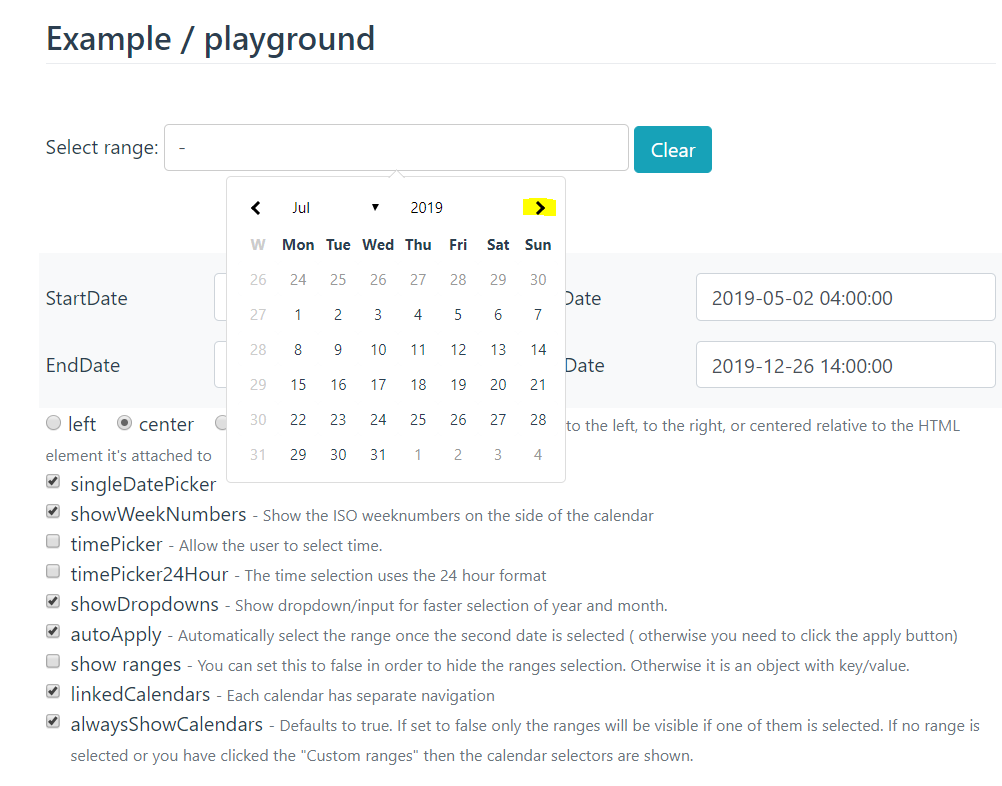This screenshot has width=1002, height=786.
Task: Open the Jul month dropdown
Action: click(301, 207)
